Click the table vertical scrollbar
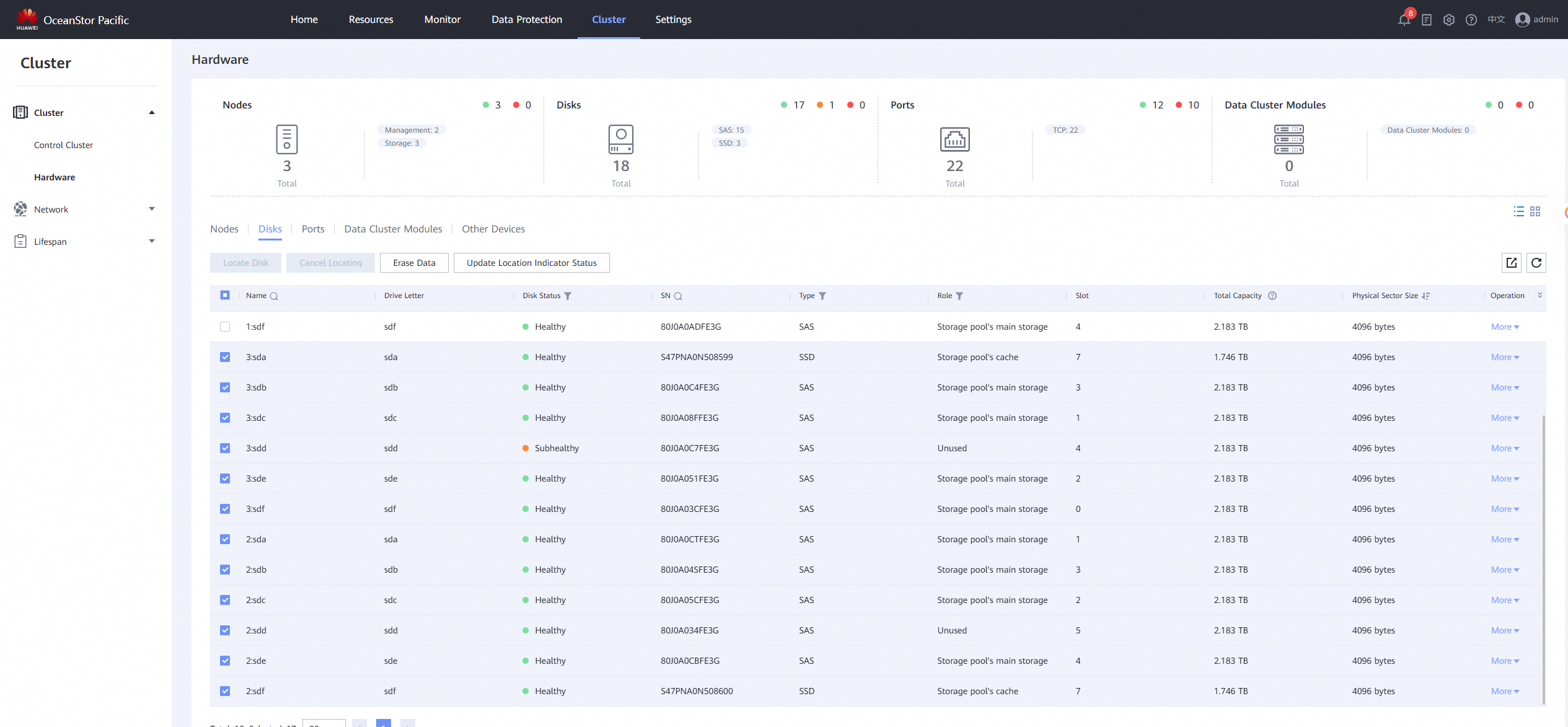Viewport: 1568px width, 727px height. (1543, 558)
